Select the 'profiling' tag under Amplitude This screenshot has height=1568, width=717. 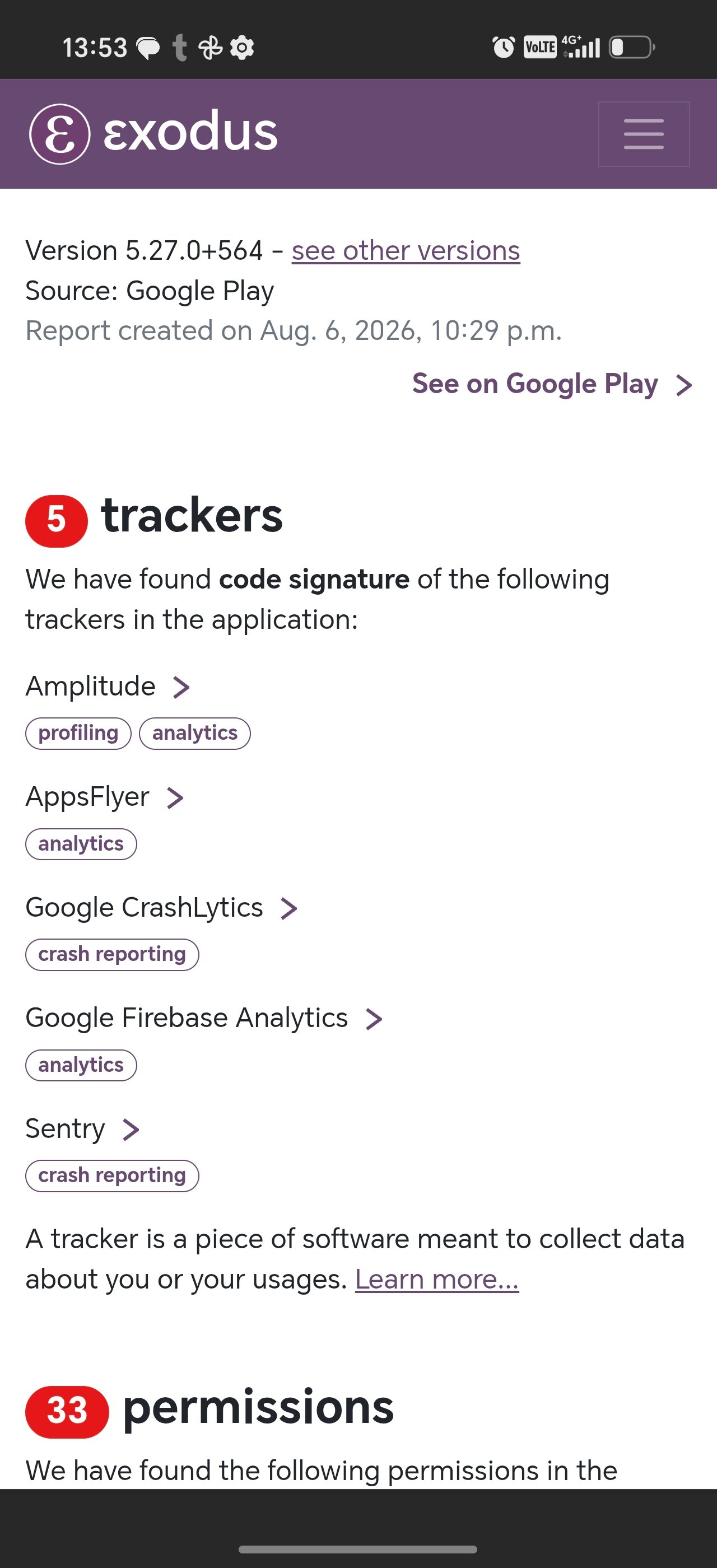(78, 734)
